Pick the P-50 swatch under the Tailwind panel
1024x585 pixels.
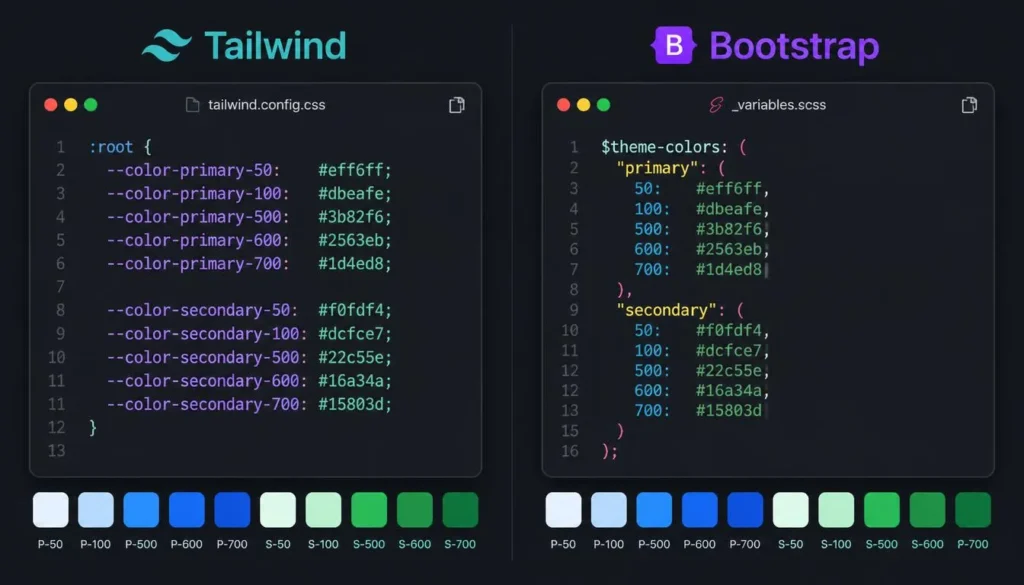coord(51,510)
